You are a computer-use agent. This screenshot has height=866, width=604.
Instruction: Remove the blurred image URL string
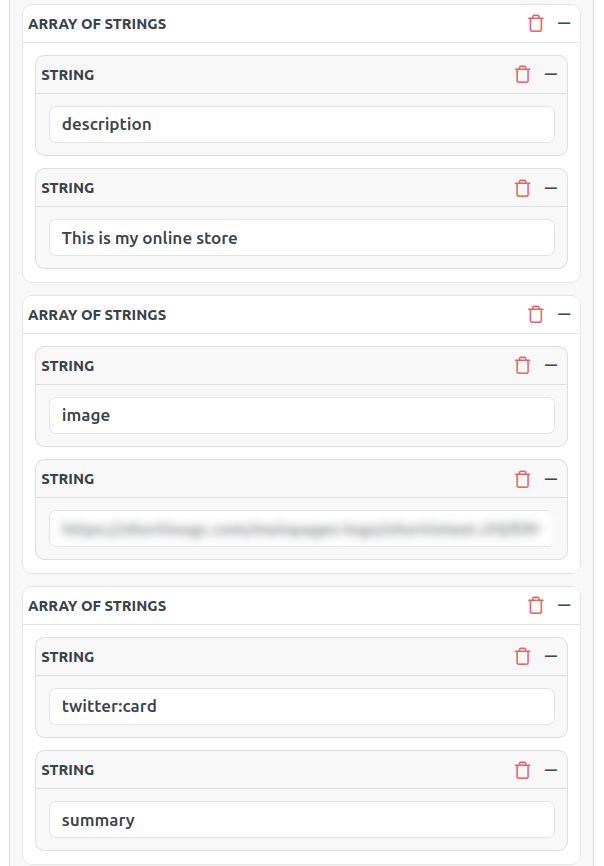click(522, 479)
